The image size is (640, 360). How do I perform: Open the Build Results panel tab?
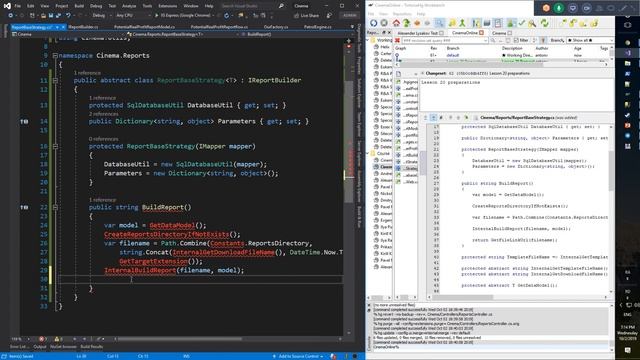pyautogui.click(x=92, y=347)
